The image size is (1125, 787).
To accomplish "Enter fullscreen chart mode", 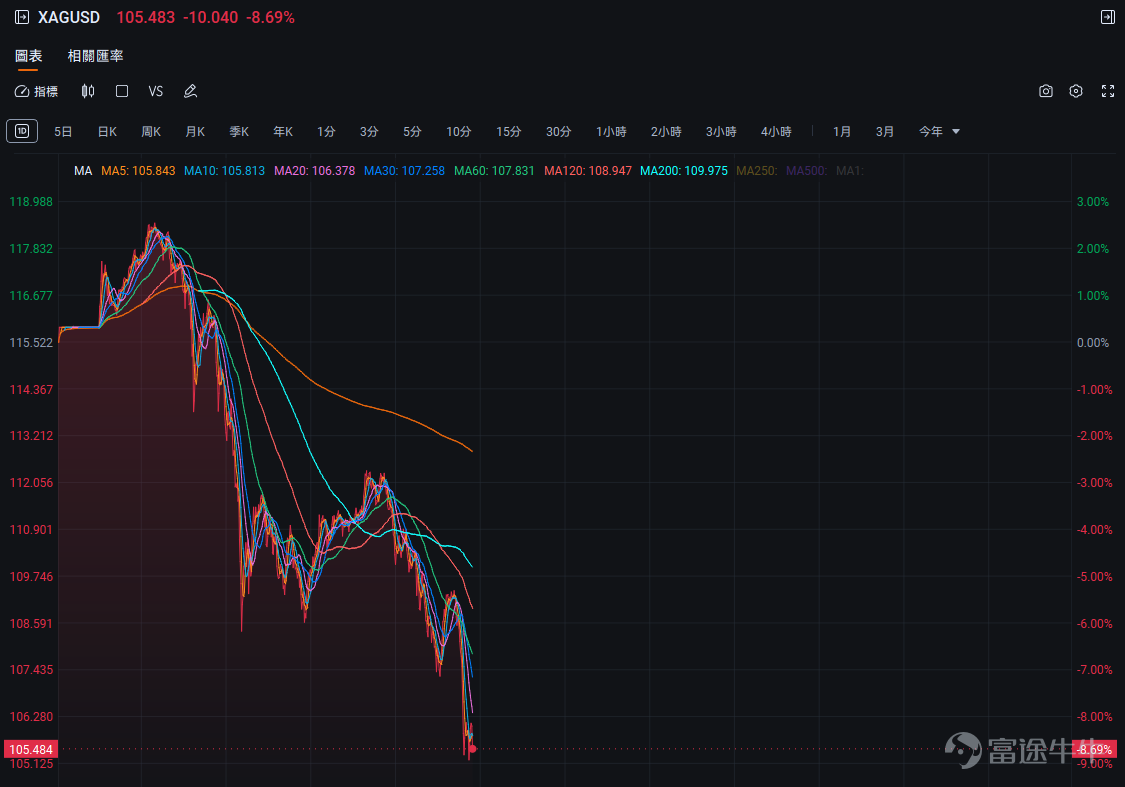I will tap(1108, 91).
